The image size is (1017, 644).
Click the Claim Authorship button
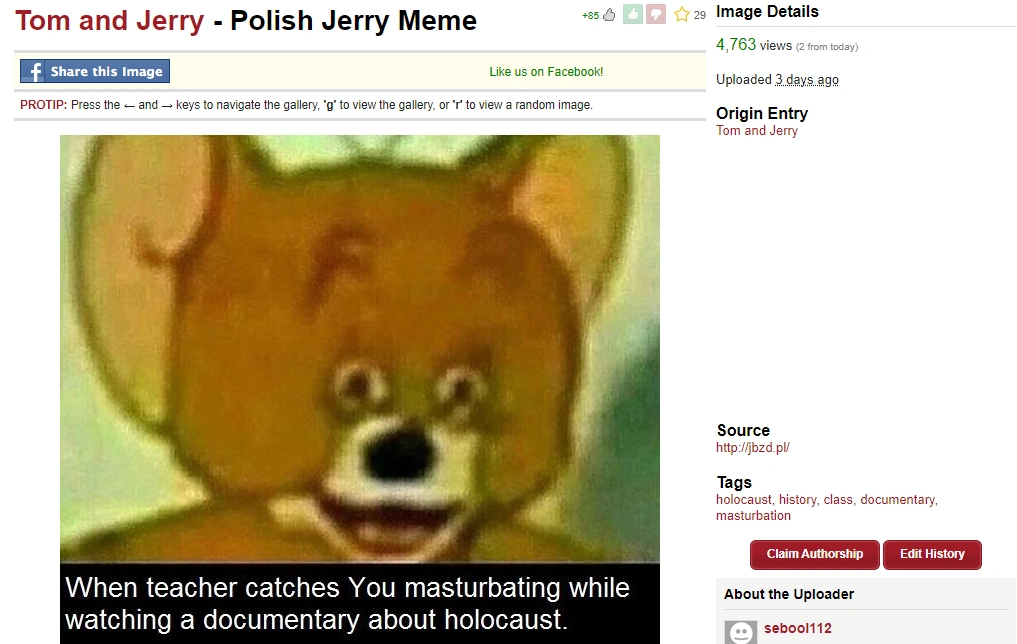(x=815, y=555)
